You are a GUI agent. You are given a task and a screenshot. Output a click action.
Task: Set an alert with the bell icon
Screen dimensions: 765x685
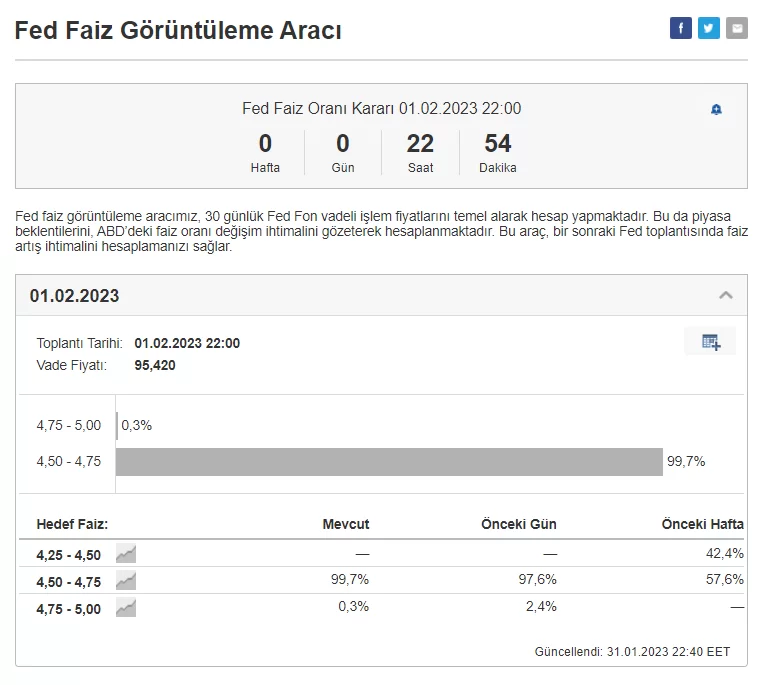tap(716, 109)
